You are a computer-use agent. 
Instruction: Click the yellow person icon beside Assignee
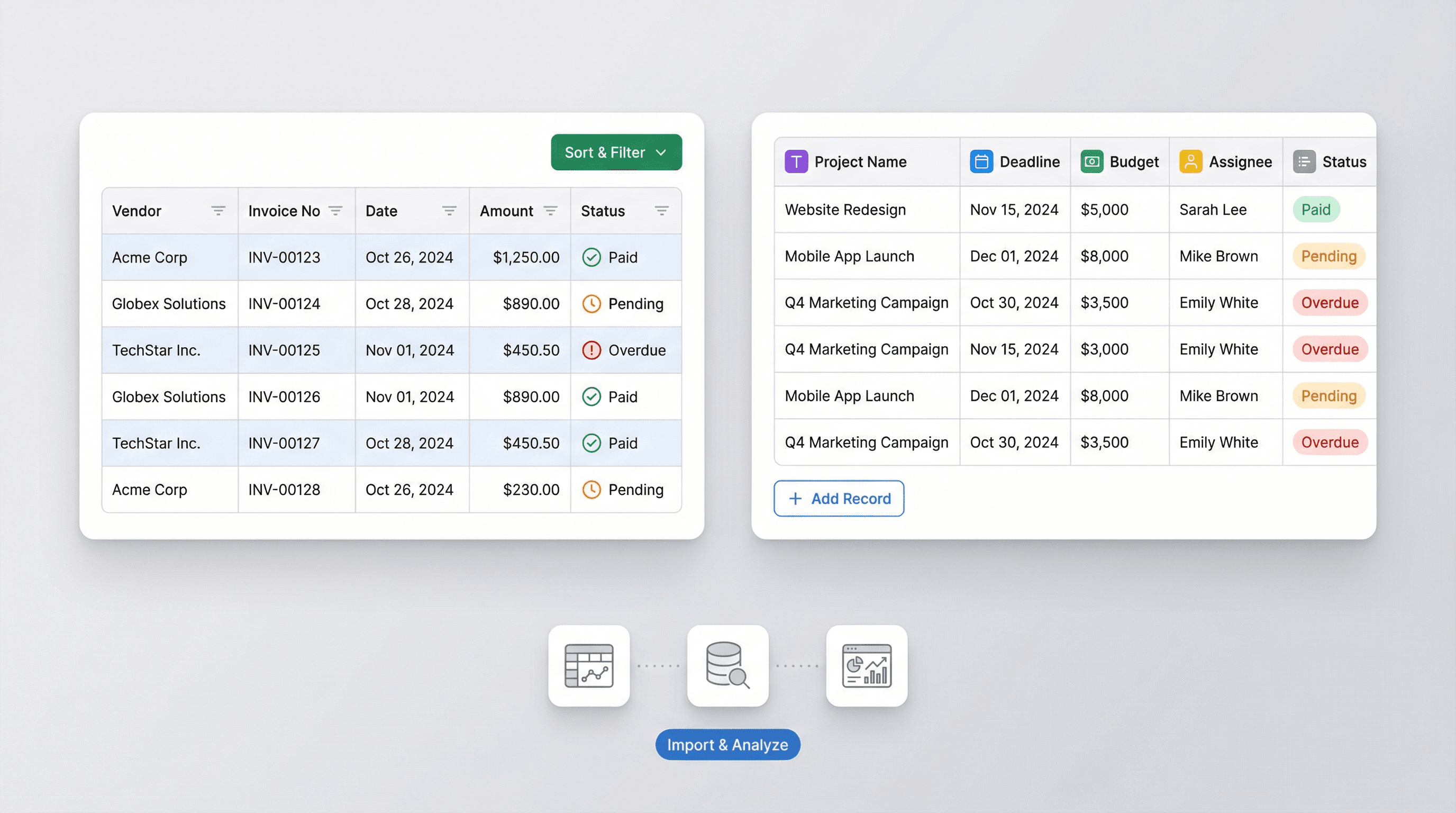click(x=1190, y=161)
